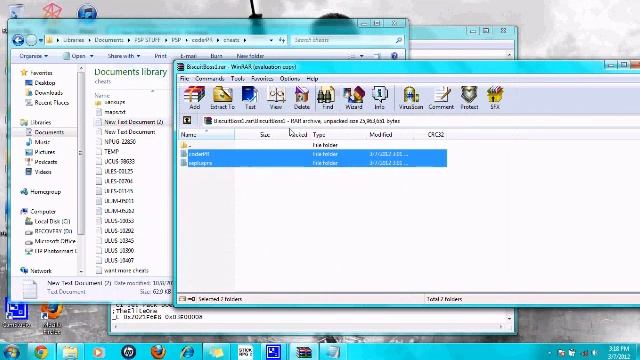Click the Protect shield icon in WinRAR
The width and height of the screenshot is (640, 360).
click(469, 98)
